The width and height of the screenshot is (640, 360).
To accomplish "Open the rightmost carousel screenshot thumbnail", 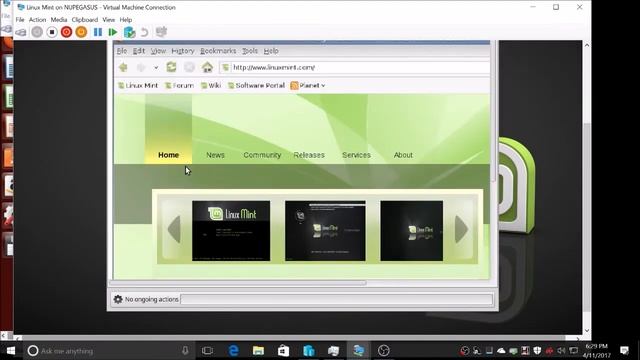I will (411, 231).
